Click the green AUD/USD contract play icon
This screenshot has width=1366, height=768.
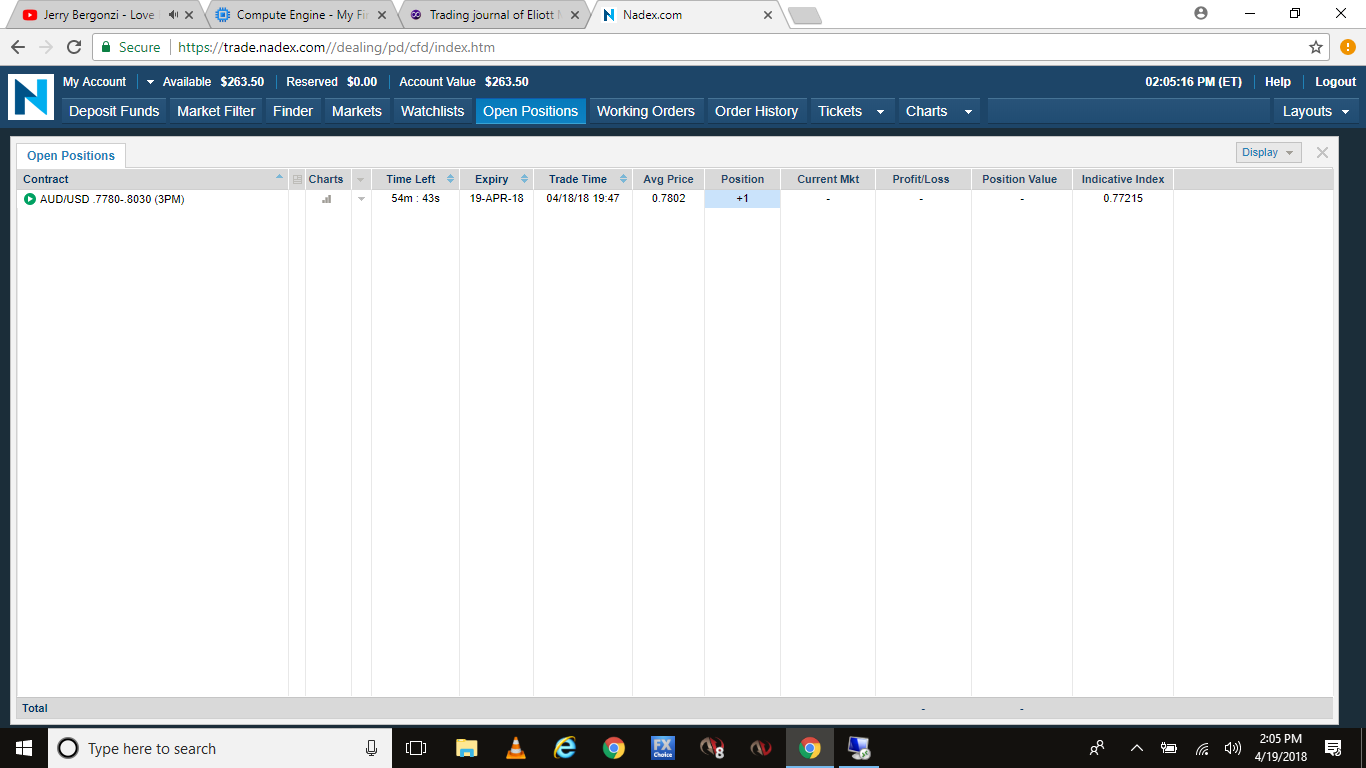click(30, 199)
